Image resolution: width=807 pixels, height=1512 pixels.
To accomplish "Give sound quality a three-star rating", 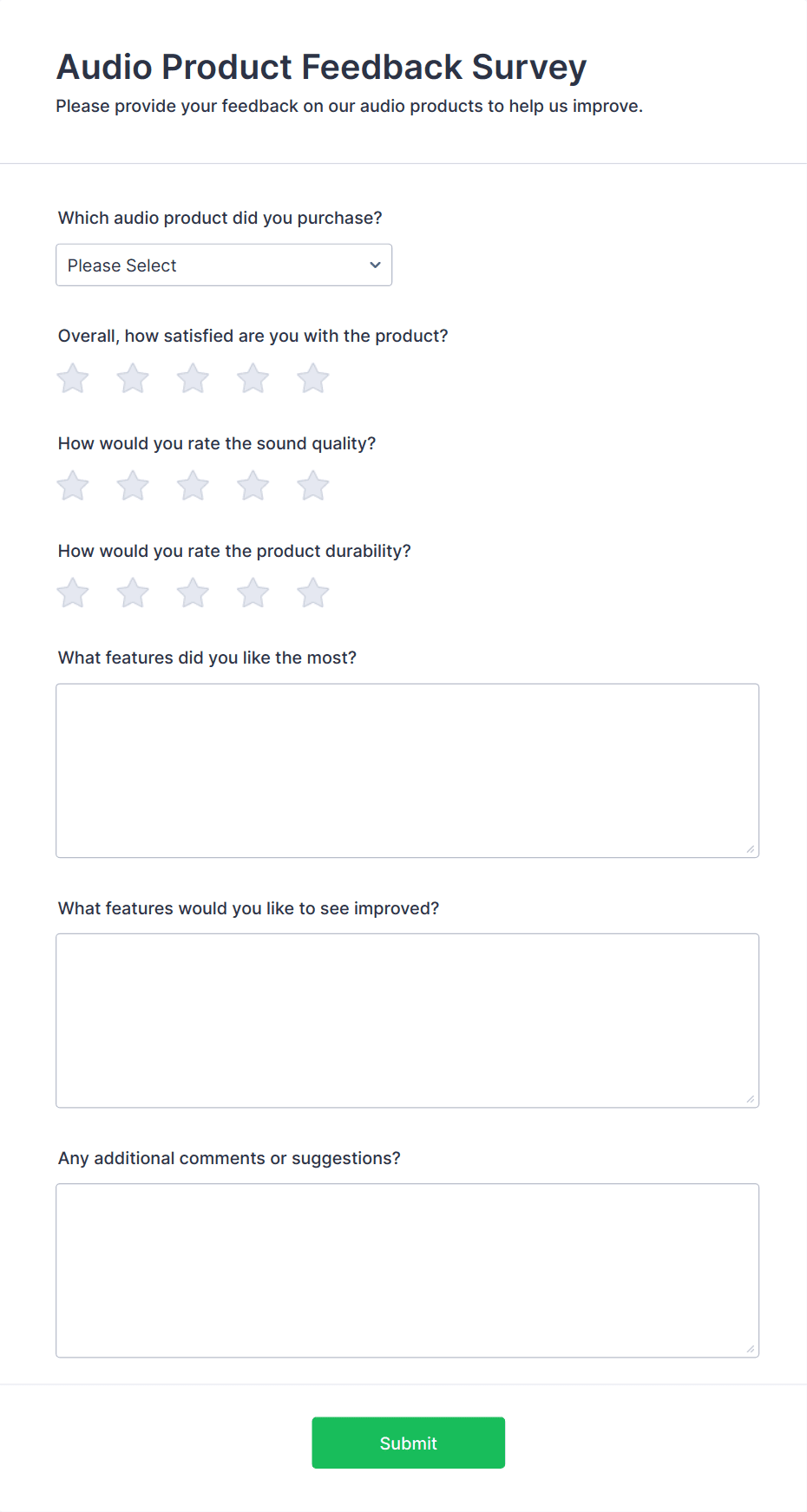I will 192,486.
